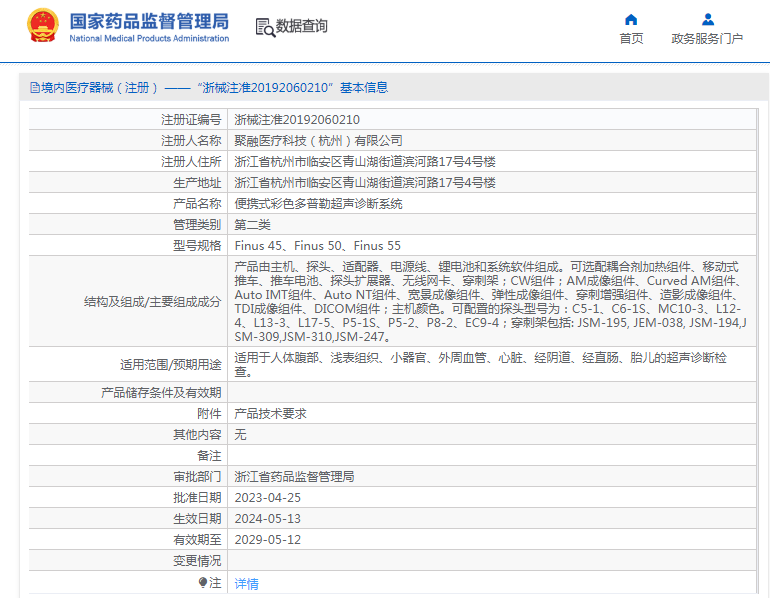770x598 pixels.
Task: Select the 注册人住所 address value
Action: point(365,162)
